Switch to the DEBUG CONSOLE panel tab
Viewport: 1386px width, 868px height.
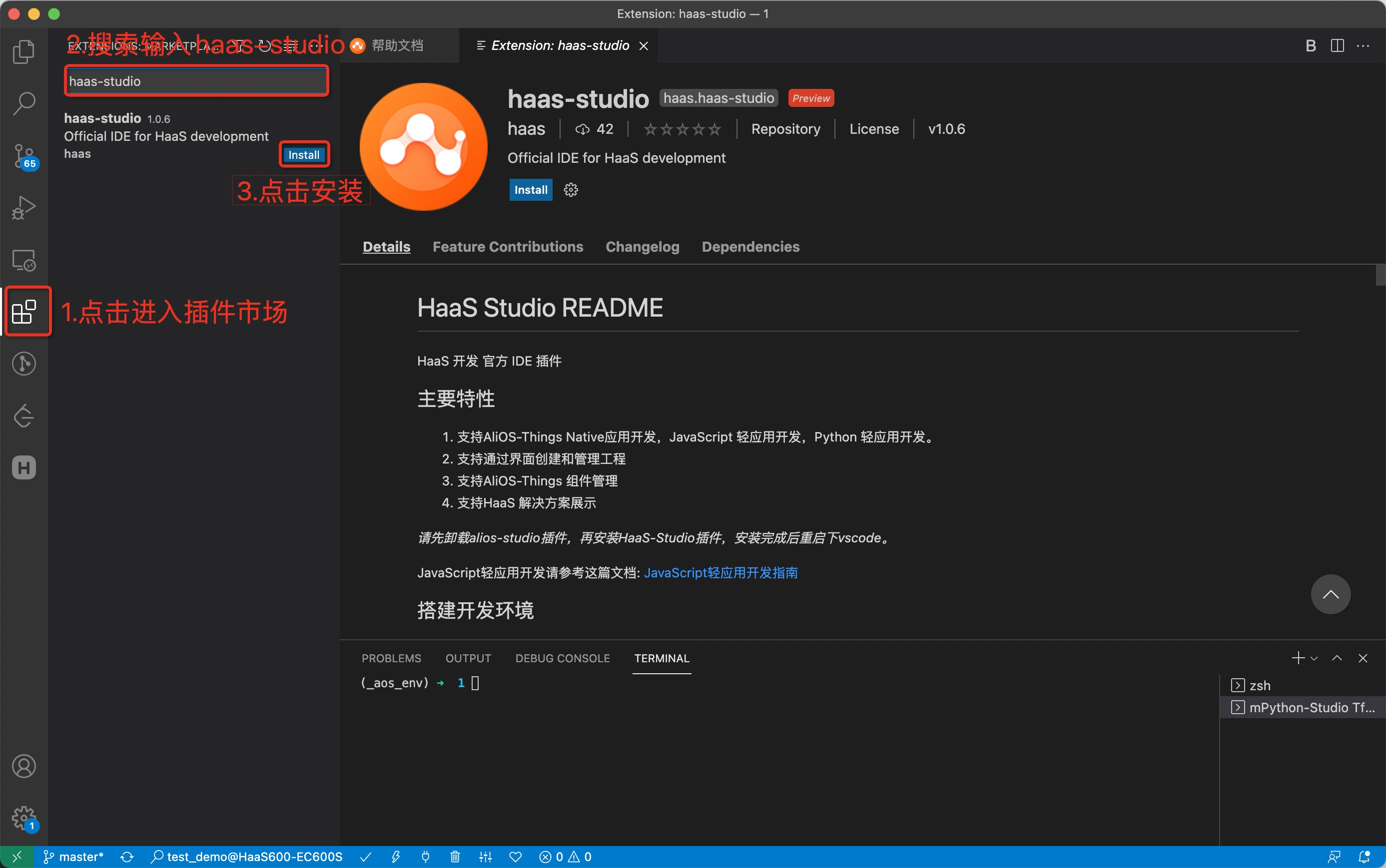[x=562, y=658]
